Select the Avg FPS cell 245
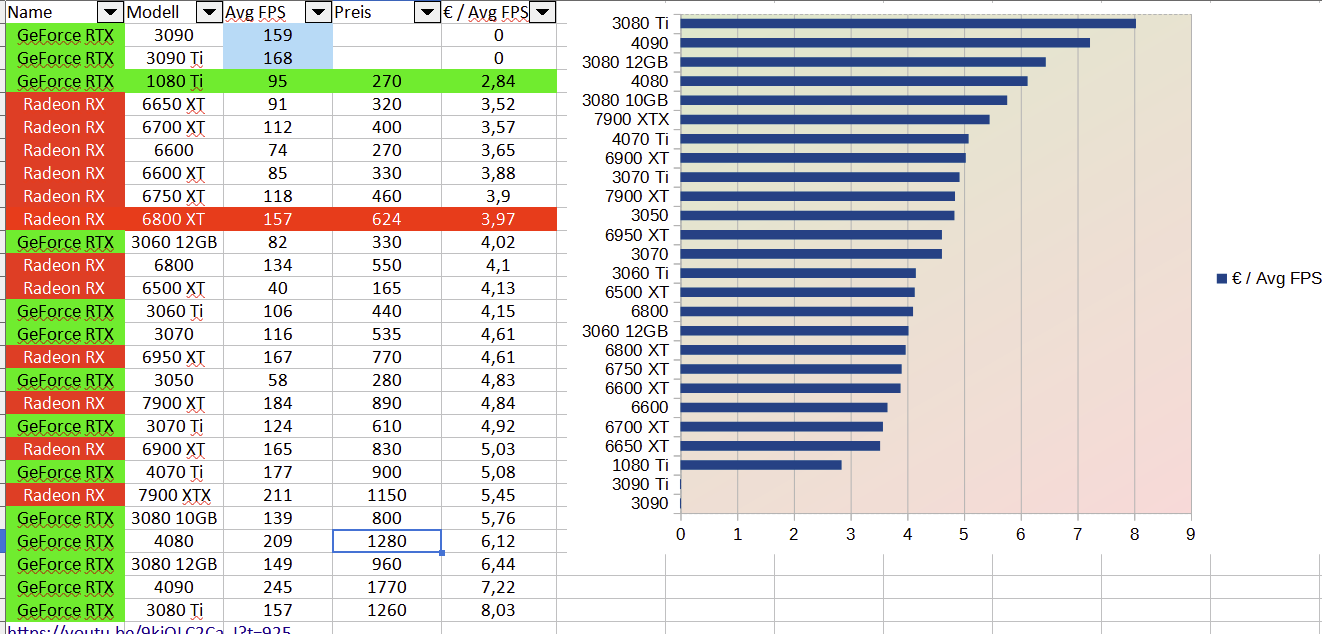 click(x=278, y=587)
